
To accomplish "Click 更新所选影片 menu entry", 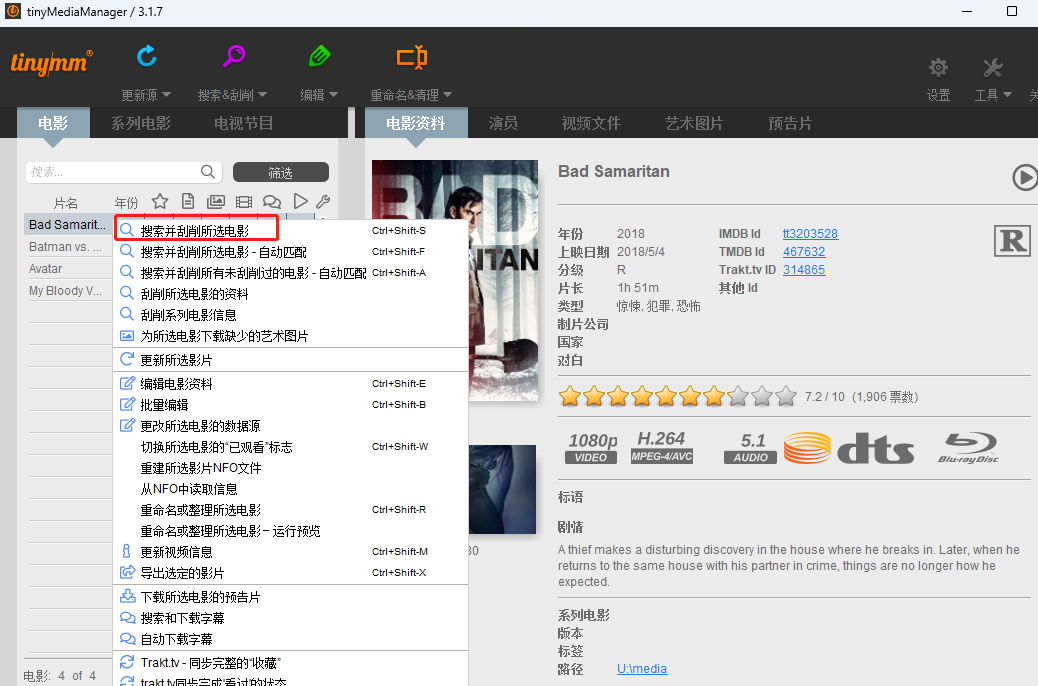I will click(291, 360).
